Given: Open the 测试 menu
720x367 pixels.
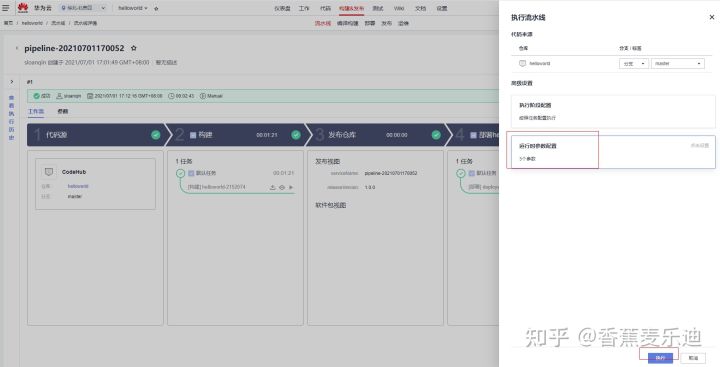Looking at the screenshot, I should click(377, 8).
